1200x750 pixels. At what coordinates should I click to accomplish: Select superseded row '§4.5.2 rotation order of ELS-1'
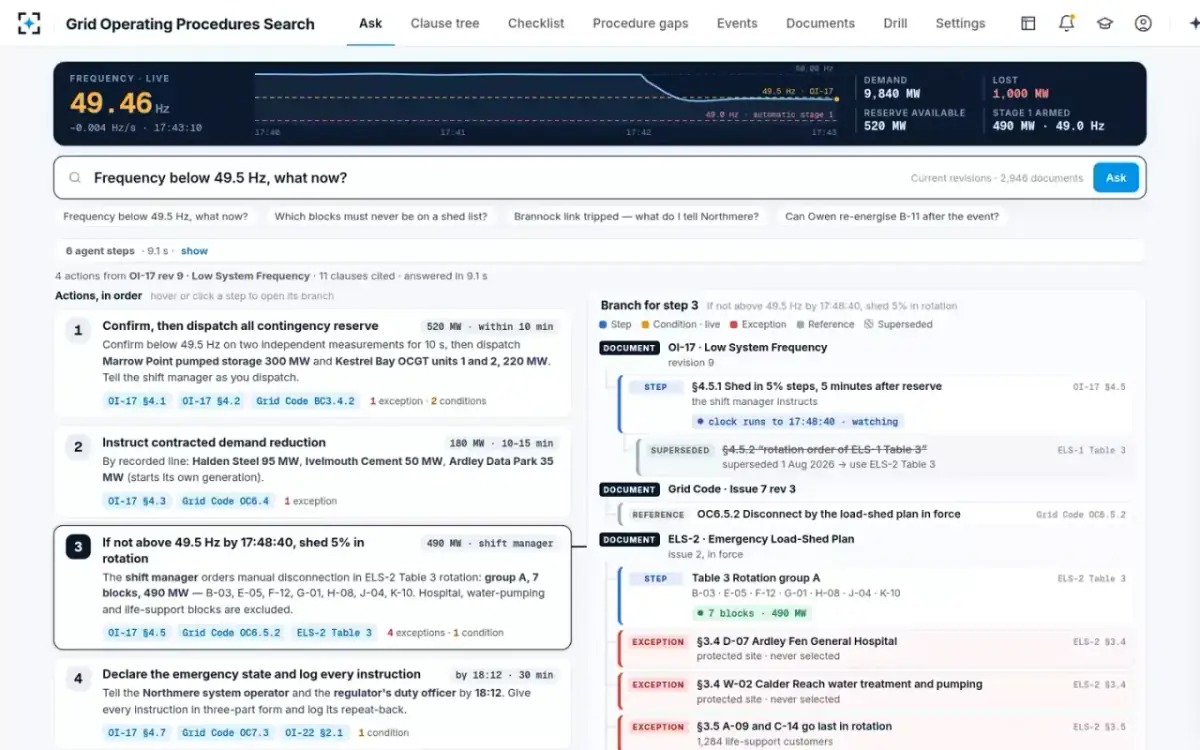884,456
